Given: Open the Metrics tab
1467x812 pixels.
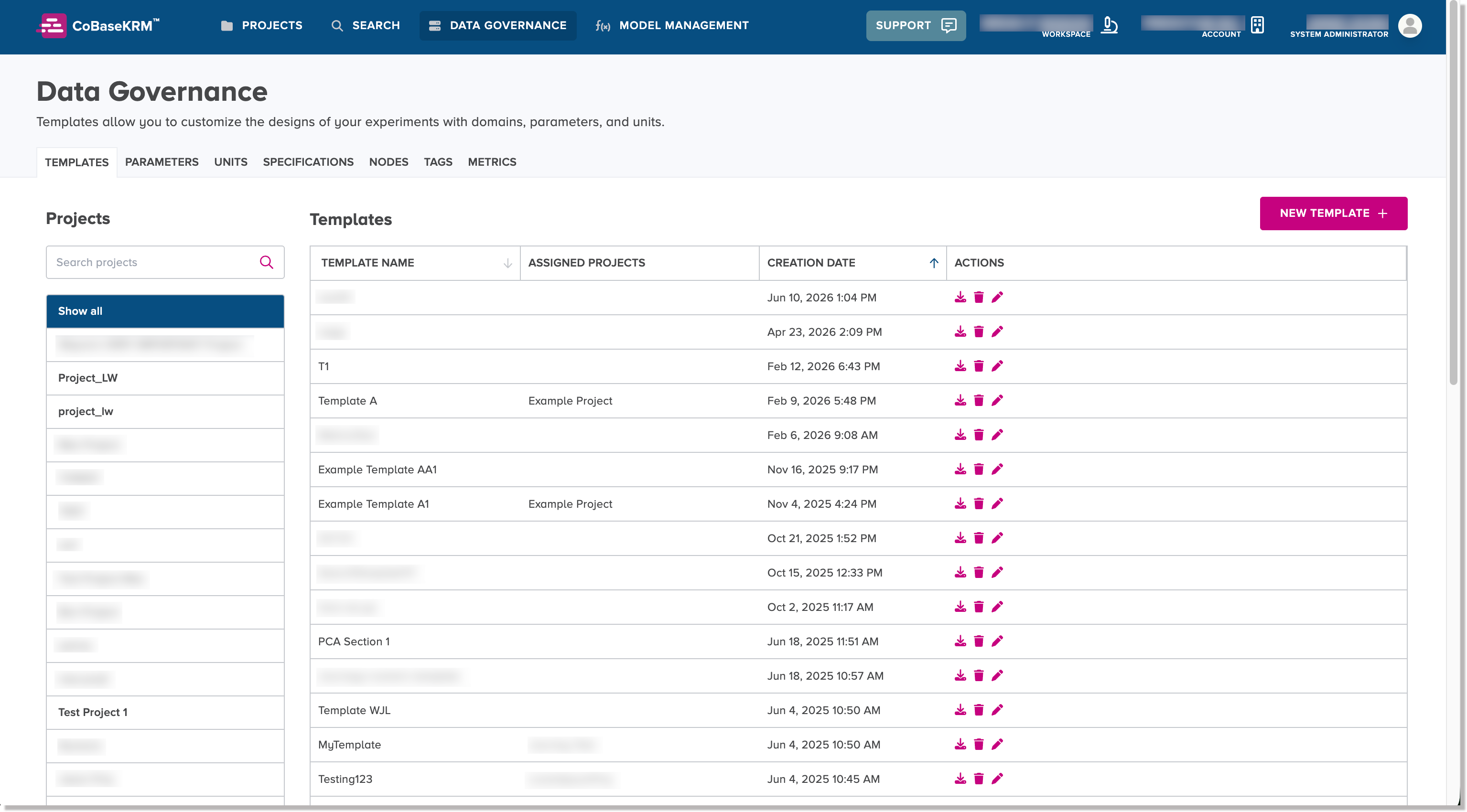Looking at the screenshot, I should (492, 162).
